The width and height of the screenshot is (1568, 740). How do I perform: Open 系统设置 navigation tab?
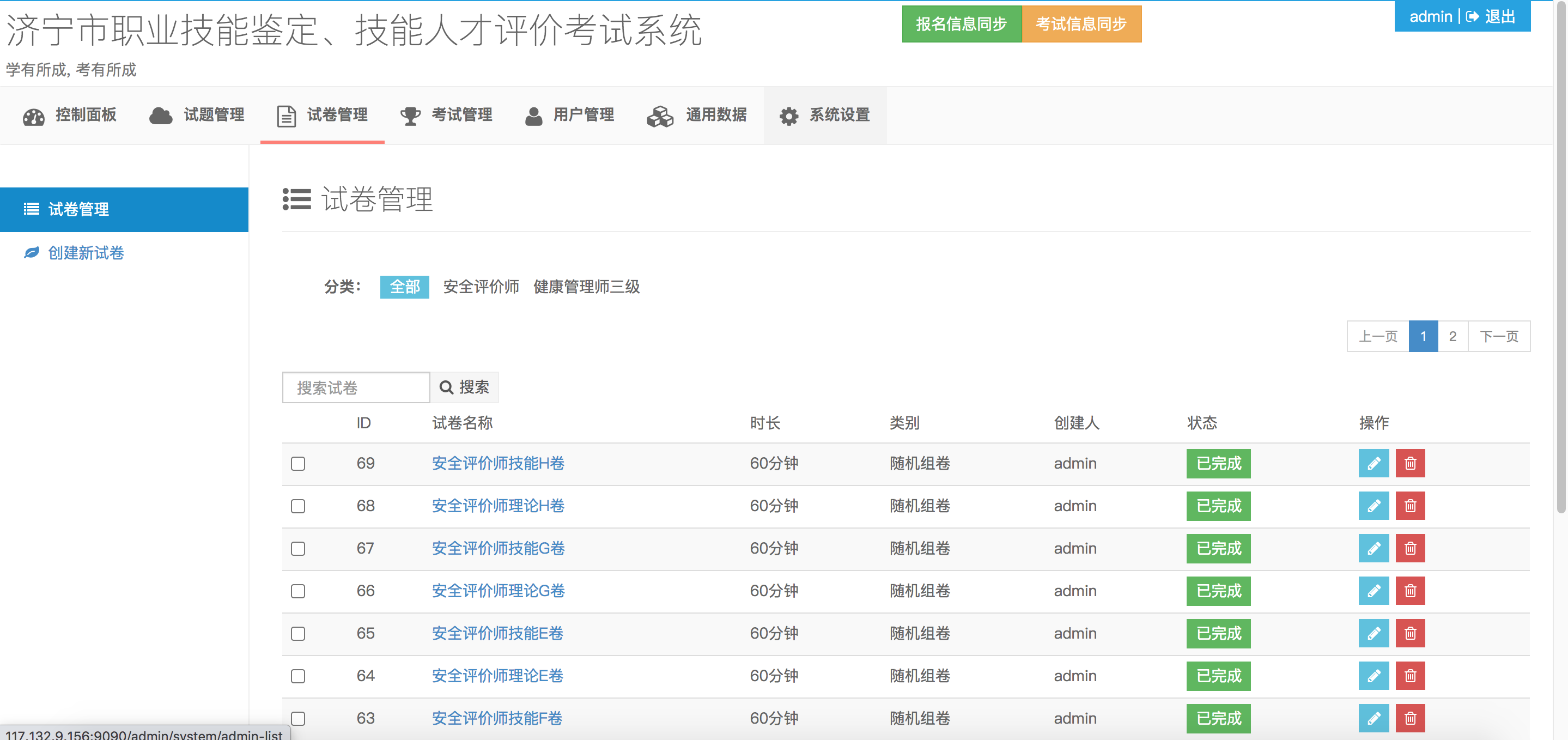click(825, 115)
